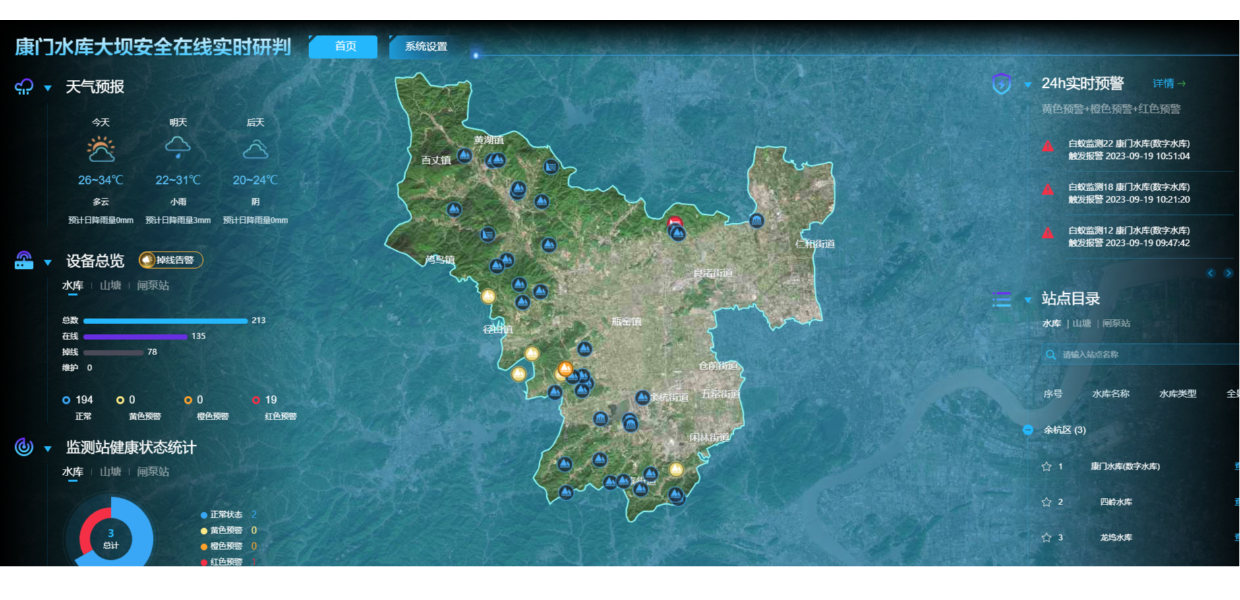Click the blue station marker near 仁和街道
Viewport: 1240px width, 600px height.
[757, 221]
